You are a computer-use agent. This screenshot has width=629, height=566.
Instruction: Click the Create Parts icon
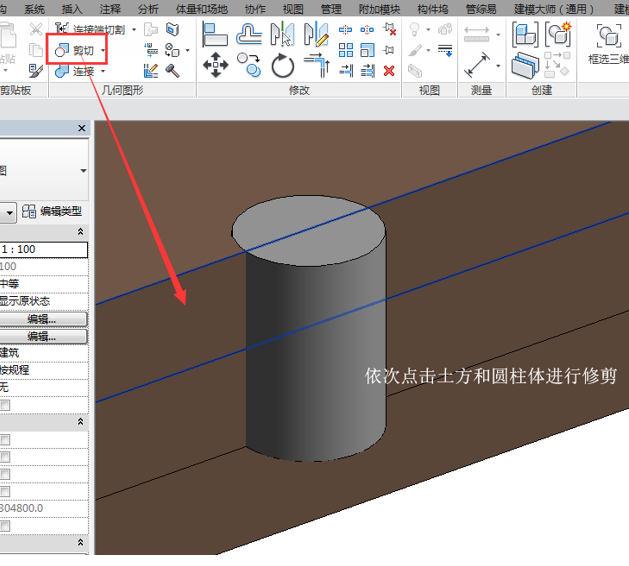525,65
